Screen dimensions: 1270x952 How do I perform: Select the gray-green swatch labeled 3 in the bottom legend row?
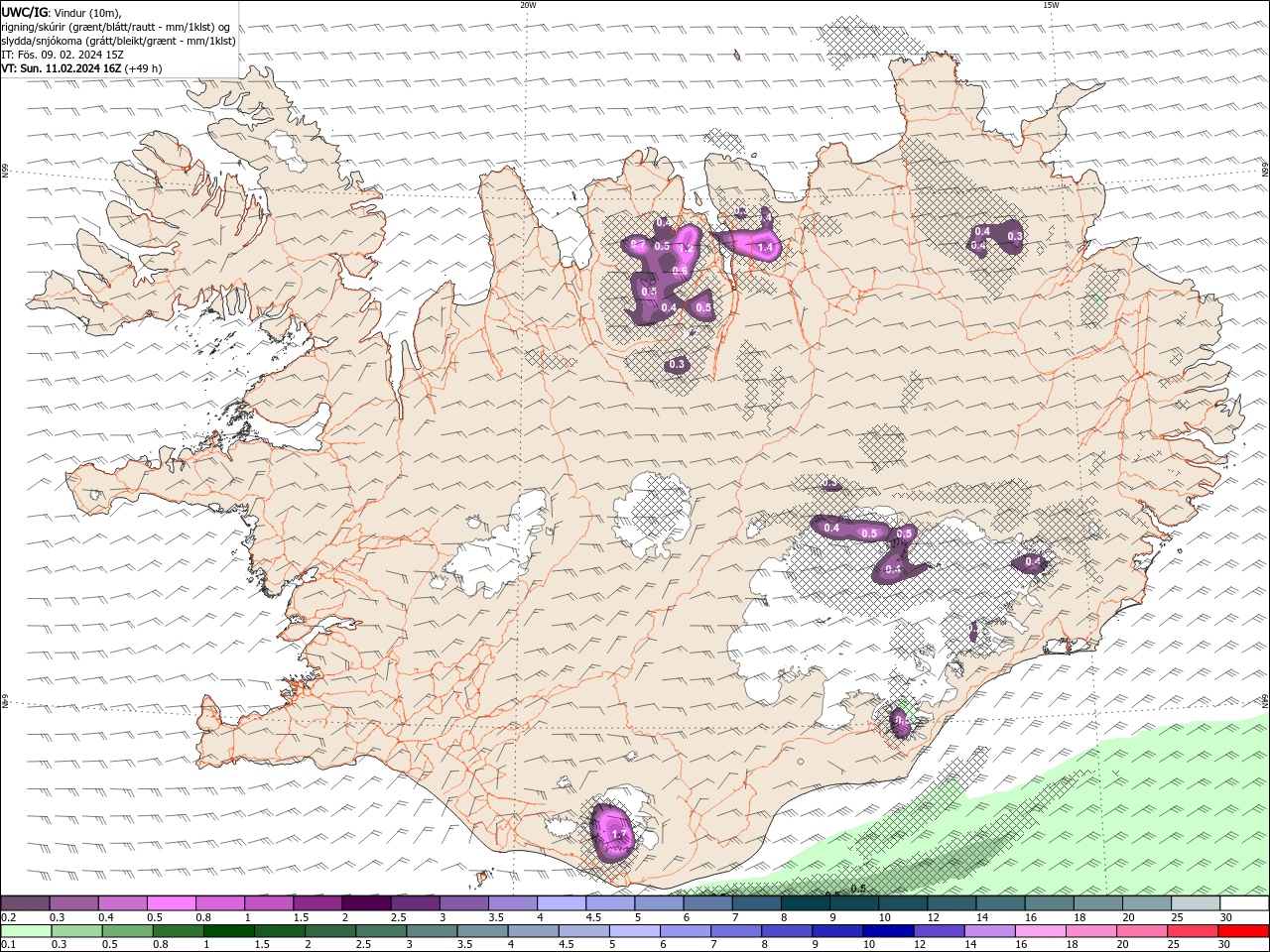(431, 931)
